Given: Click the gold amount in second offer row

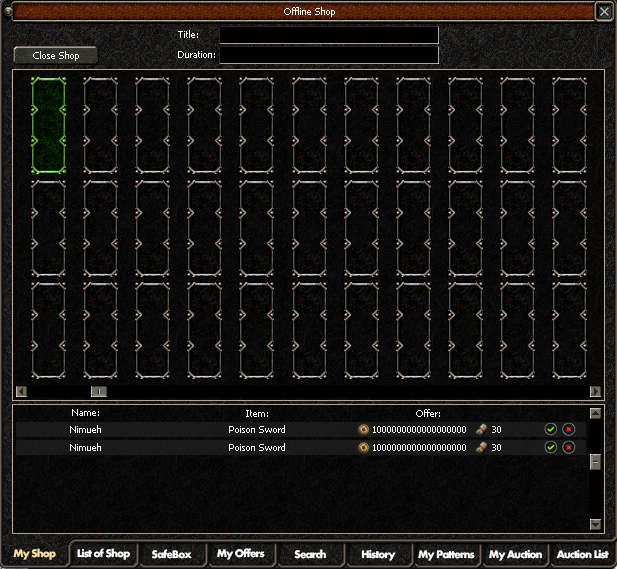Looking at the screenshot, I should coord(419,447).
